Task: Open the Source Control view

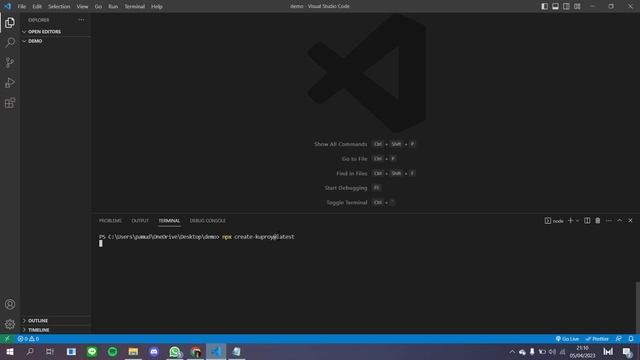Action: coord(10,62)
